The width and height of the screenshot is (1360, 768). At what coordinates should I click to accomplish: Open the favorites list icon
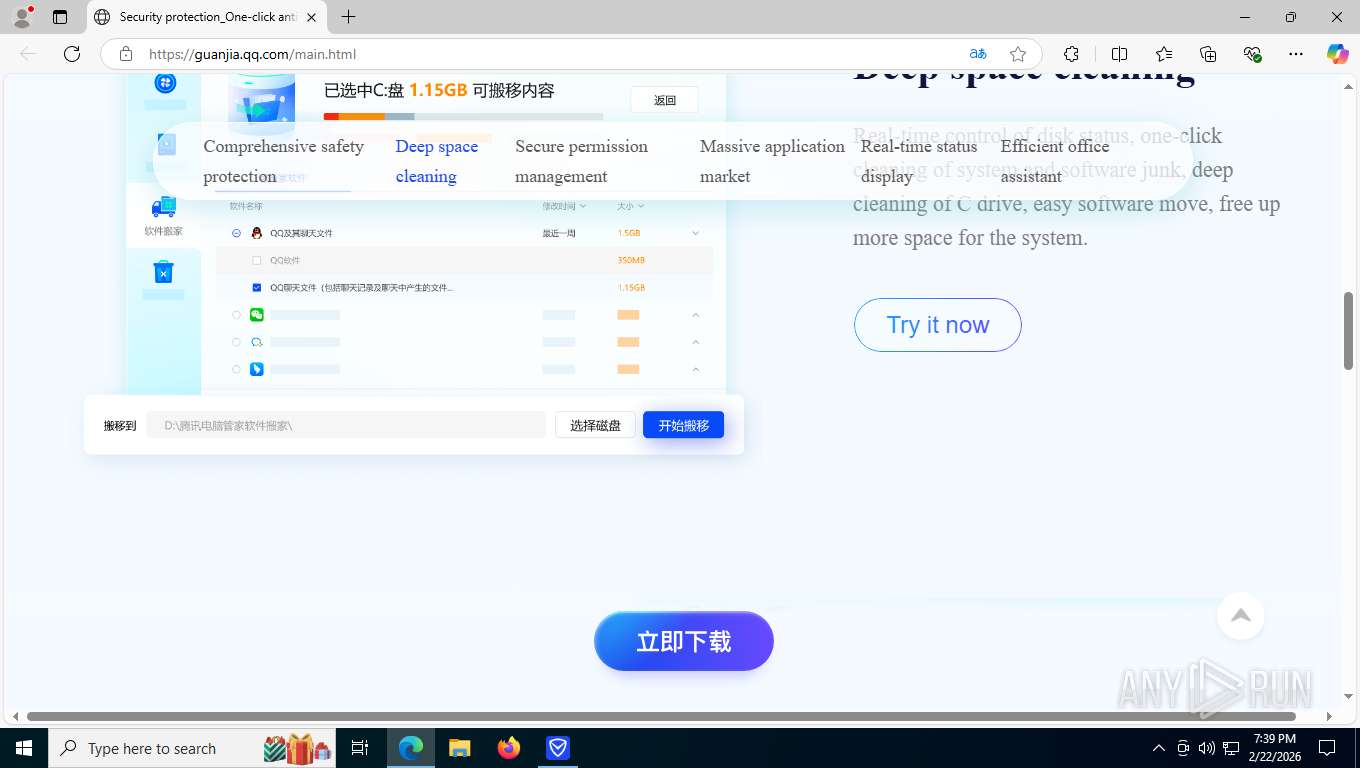(1164, 54)
